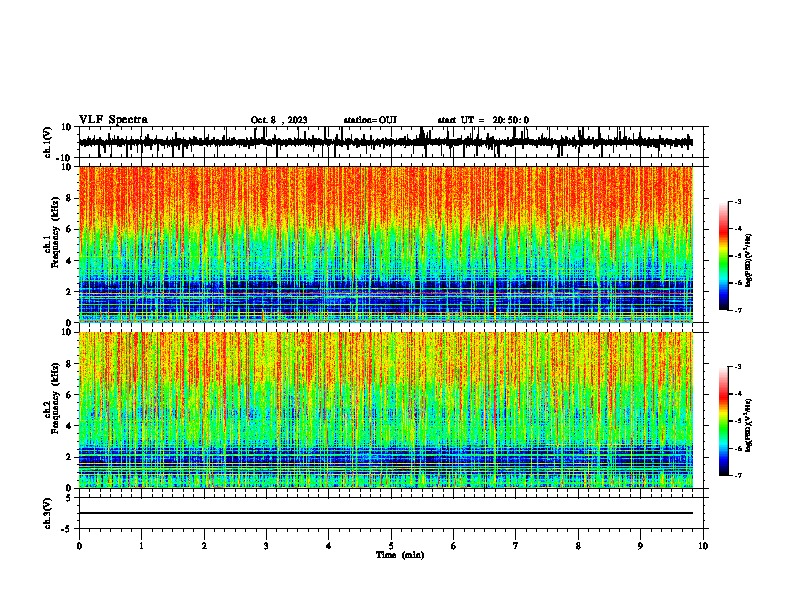Click the ch.1 color bar log(PSD) unit label

click(749, 261)
